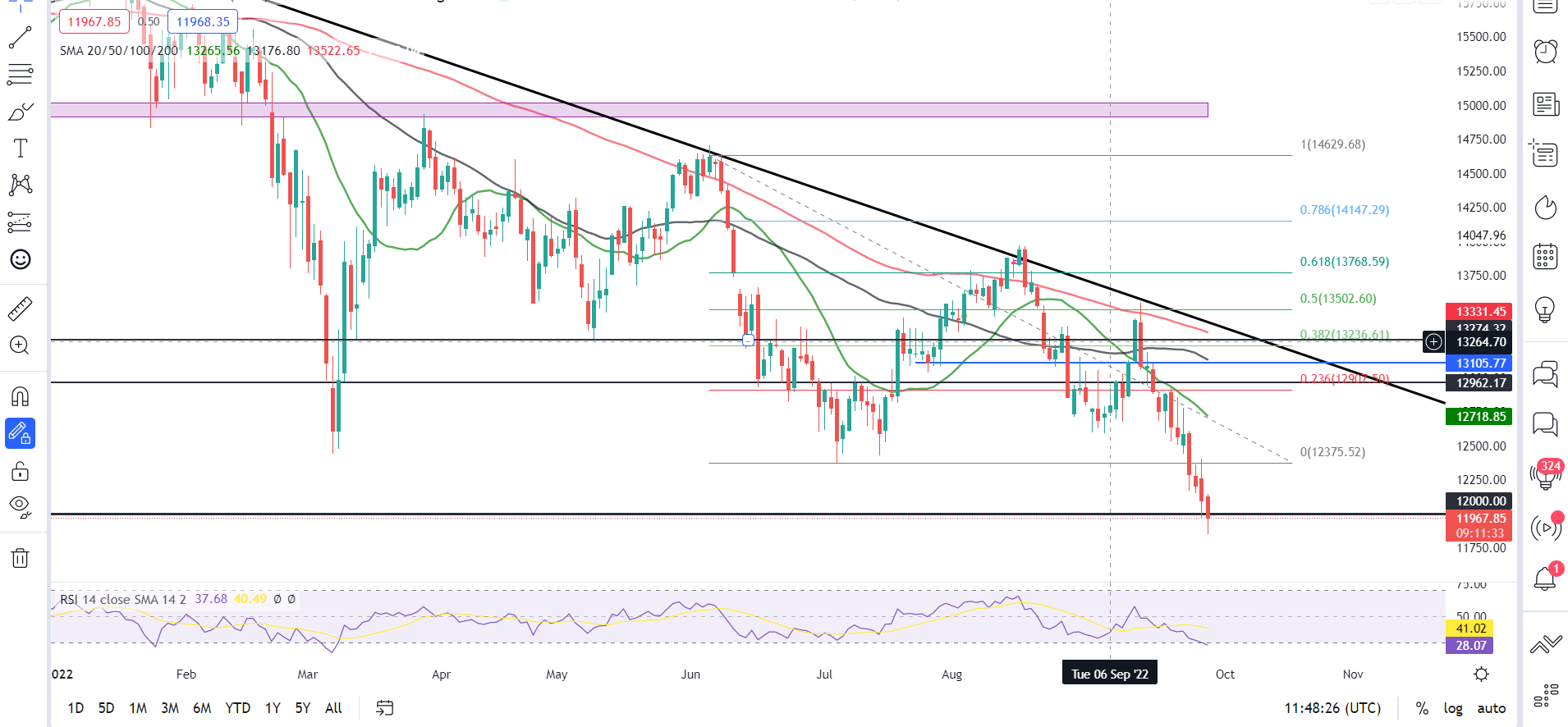Open the order panel zigzag icon

1546,645
